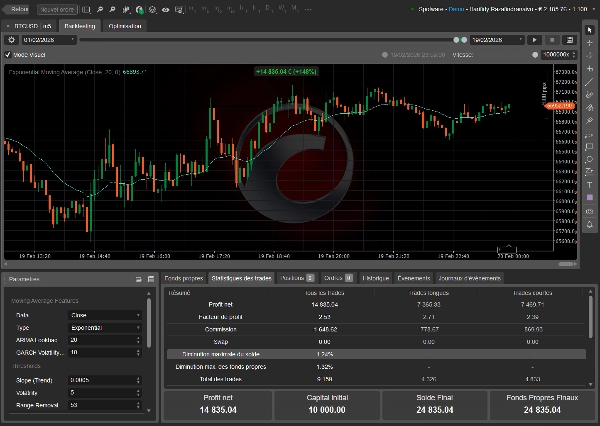
Task: Select the W1 weekly timeframe
Action: point(282,8)
